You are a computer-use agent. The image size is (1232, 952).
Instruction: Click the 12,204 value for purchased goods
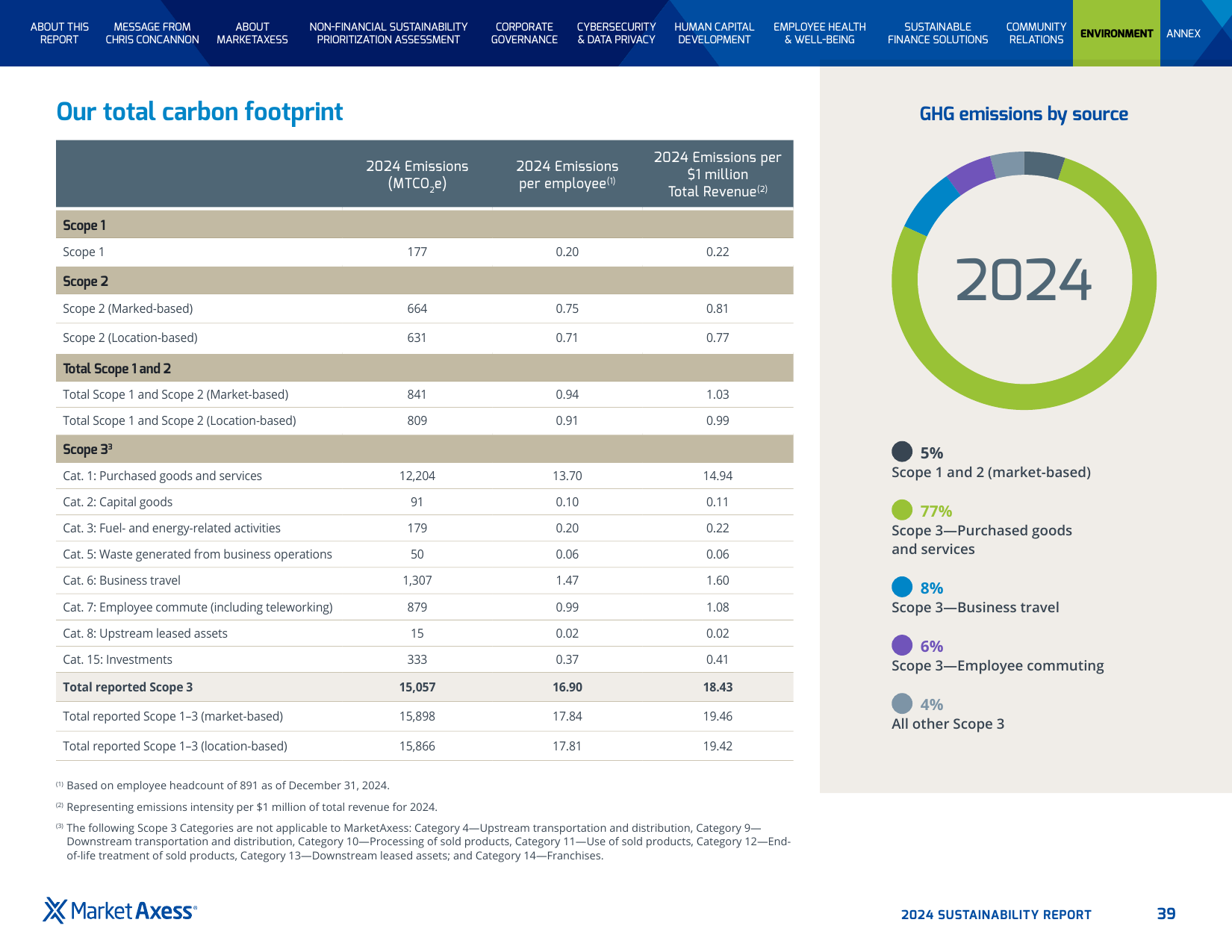(417, 476)
